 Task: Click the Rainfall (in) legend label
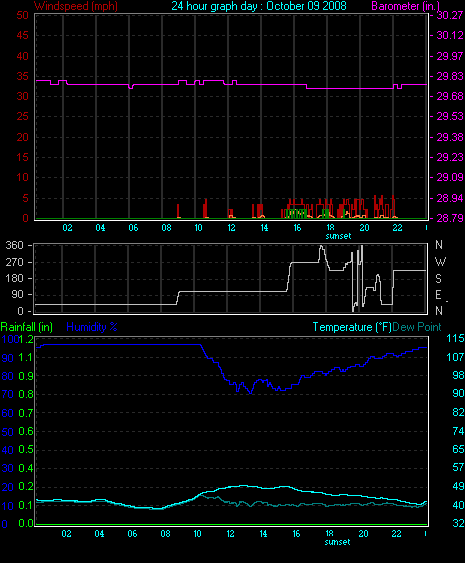pos(27,327)
